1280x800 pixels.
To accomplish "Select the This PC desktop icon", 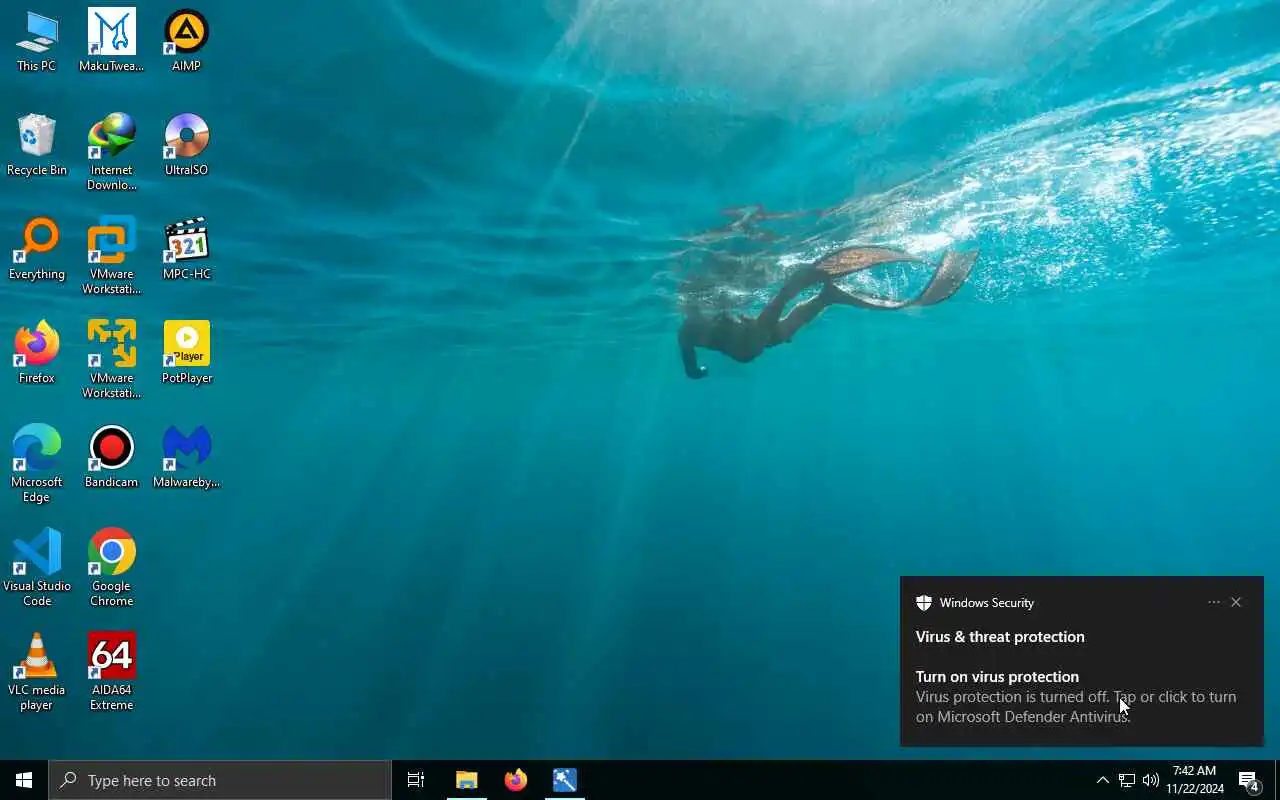I will (37, 41).
